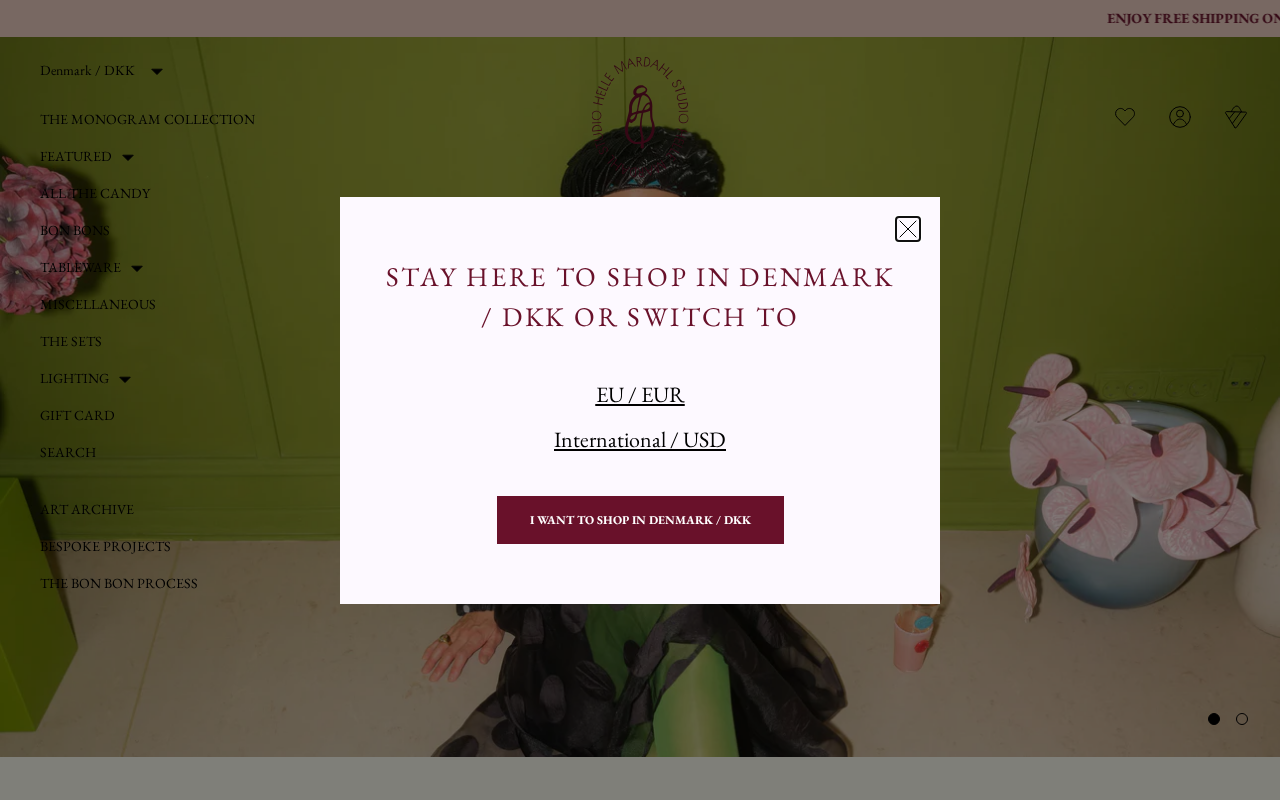
Task: Open the Search menu link
Action: (68, 452)
